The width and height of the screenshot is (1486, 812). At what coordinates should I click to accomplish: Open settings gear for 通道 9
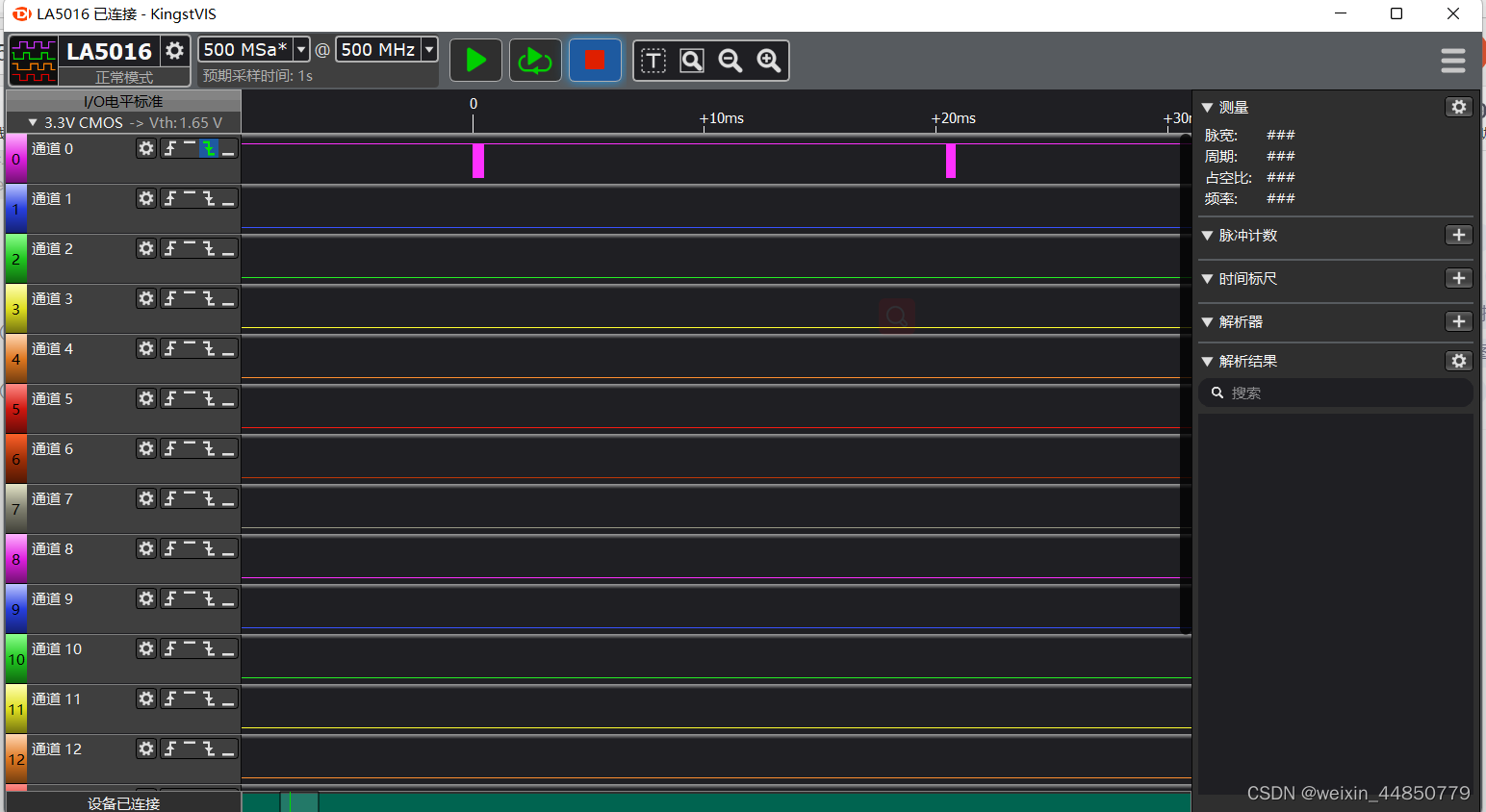[145, 598]
